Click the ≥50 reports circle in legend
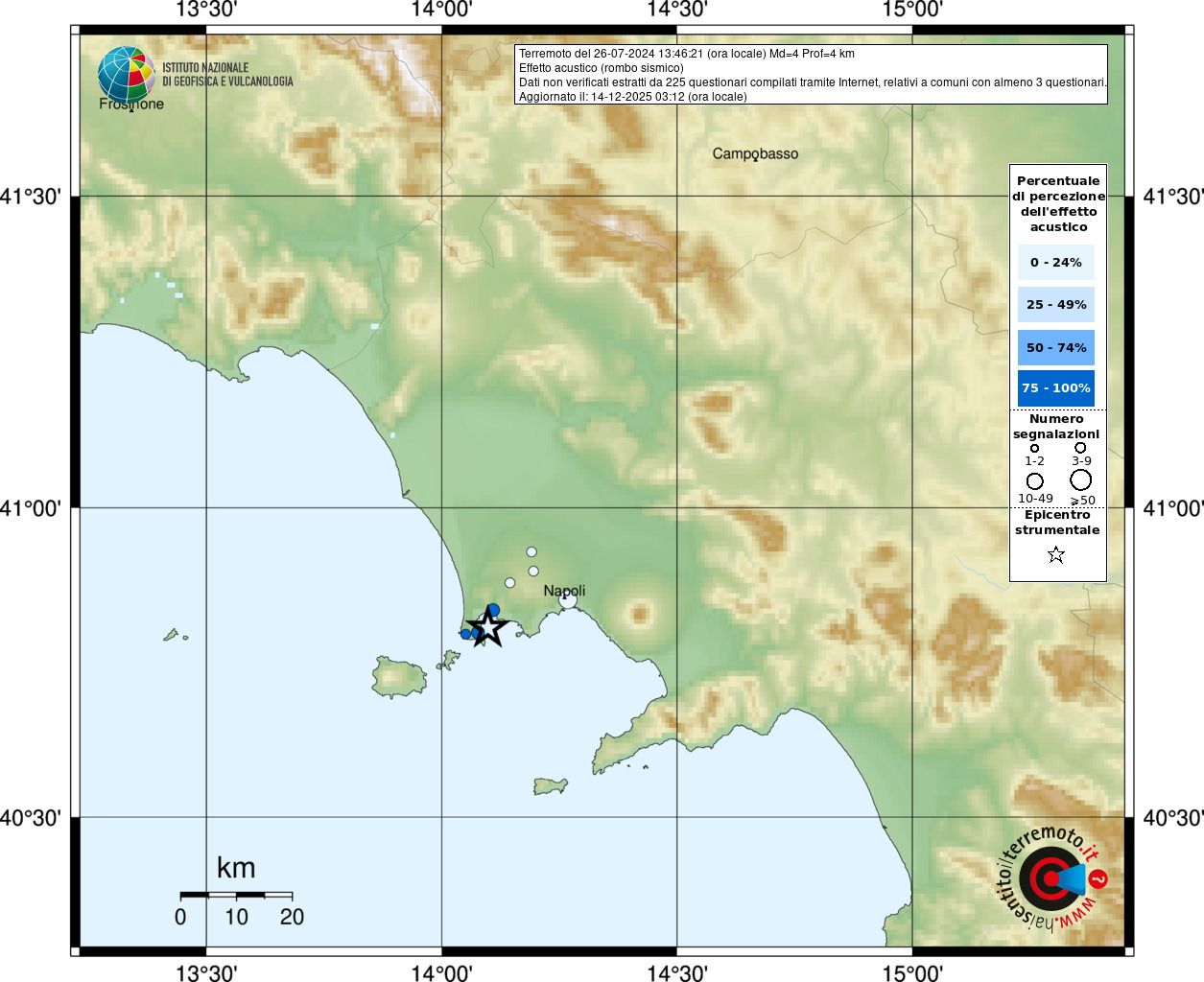Screen dimensions: 1204x982 pos(1081,479)
